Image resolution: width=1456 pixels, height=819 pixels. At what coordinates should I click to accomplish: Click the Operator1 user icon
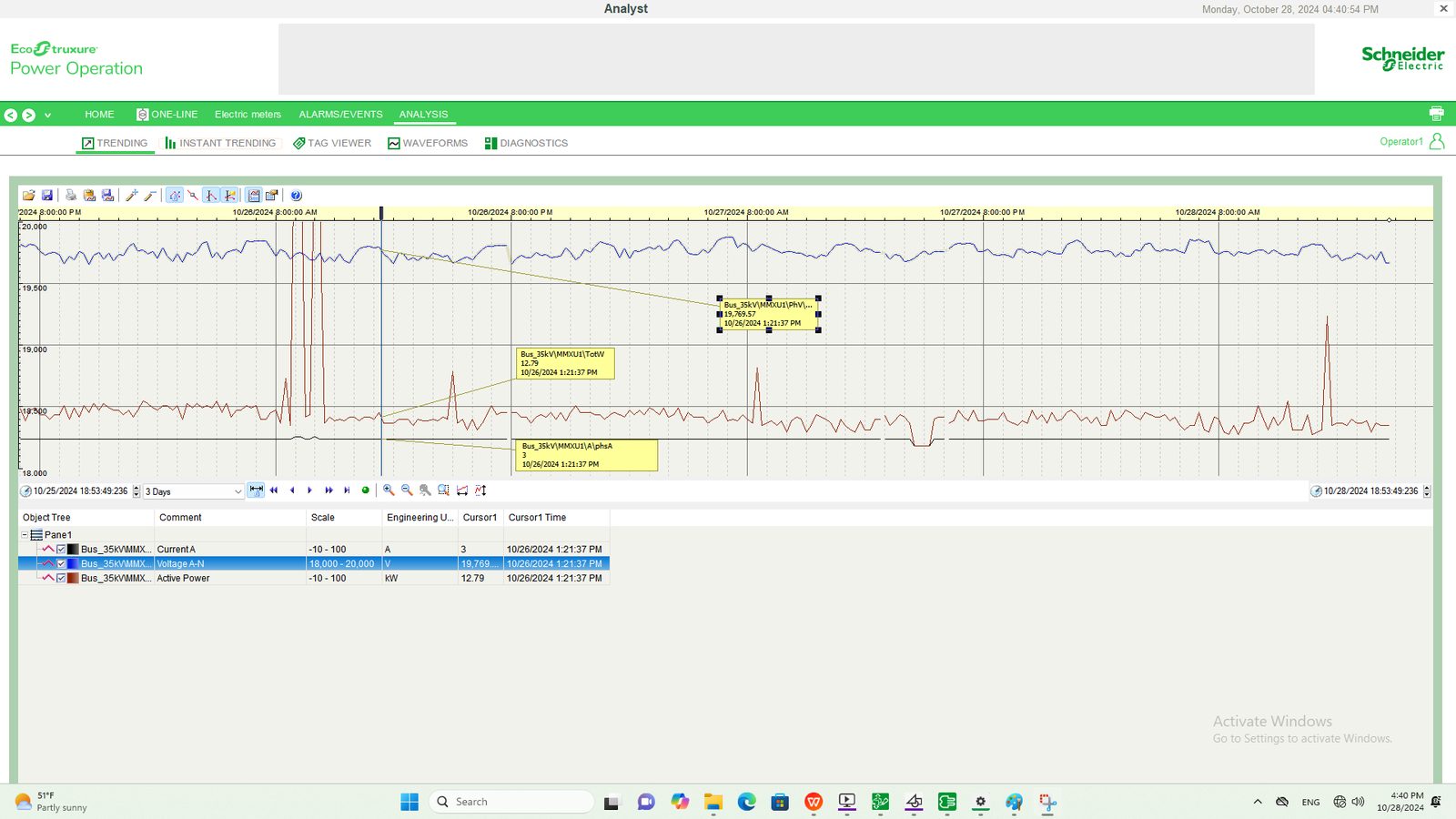pyautogui.click(x=1436, y=141)
